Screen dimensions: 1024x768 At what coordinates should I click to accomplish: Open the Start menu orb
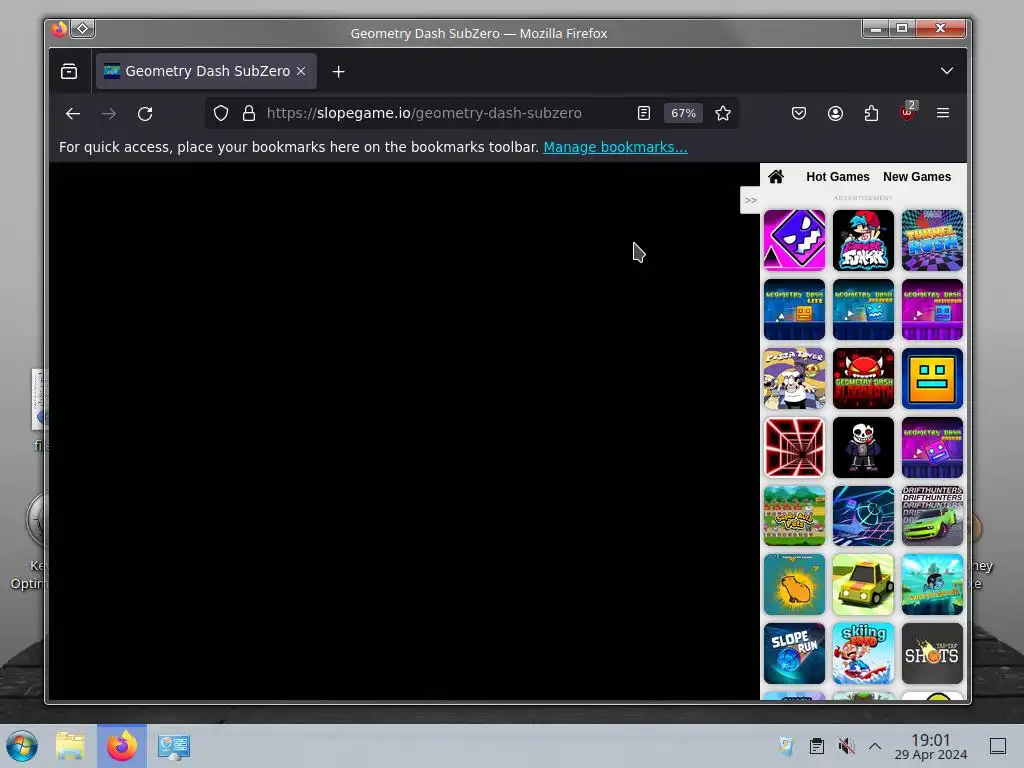click(22, 746)
